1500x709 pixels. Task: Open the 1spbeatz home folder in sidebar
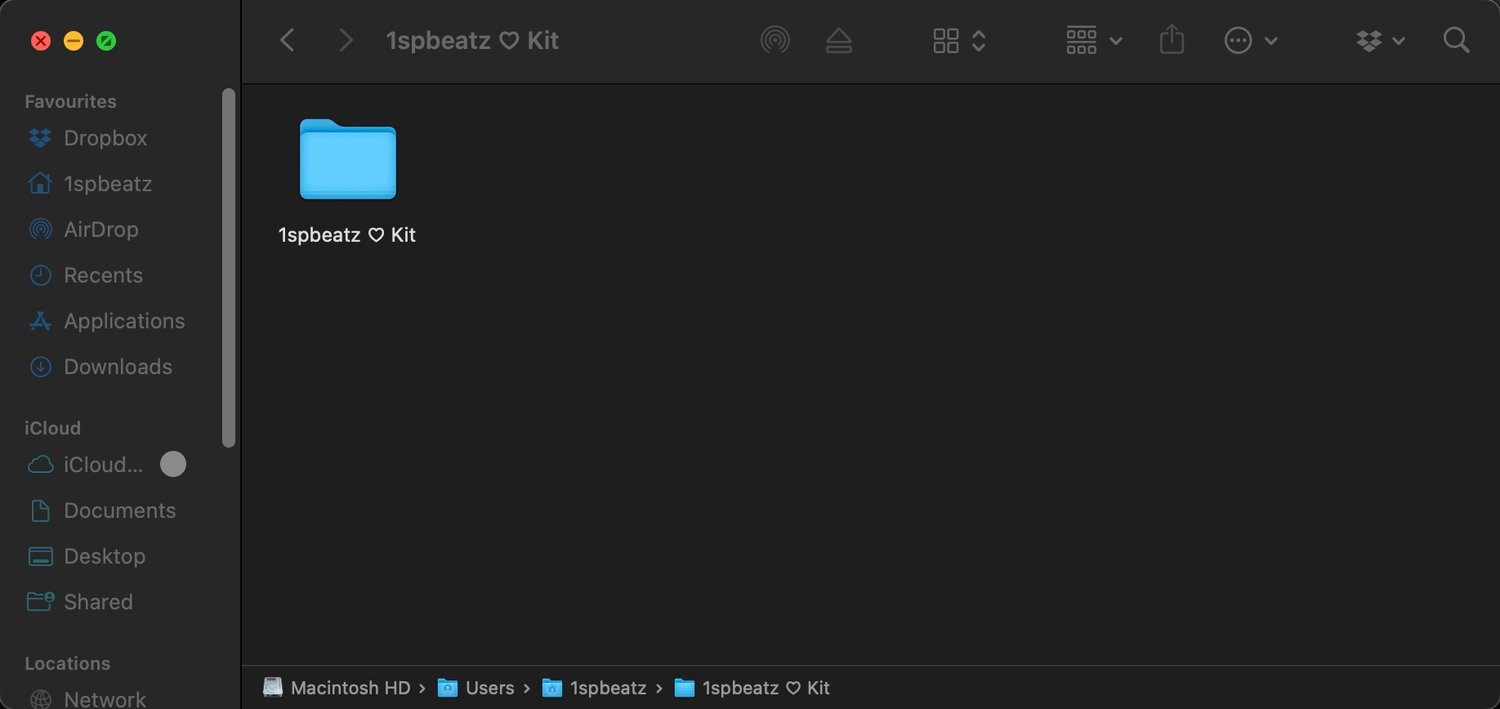(108, 184)
